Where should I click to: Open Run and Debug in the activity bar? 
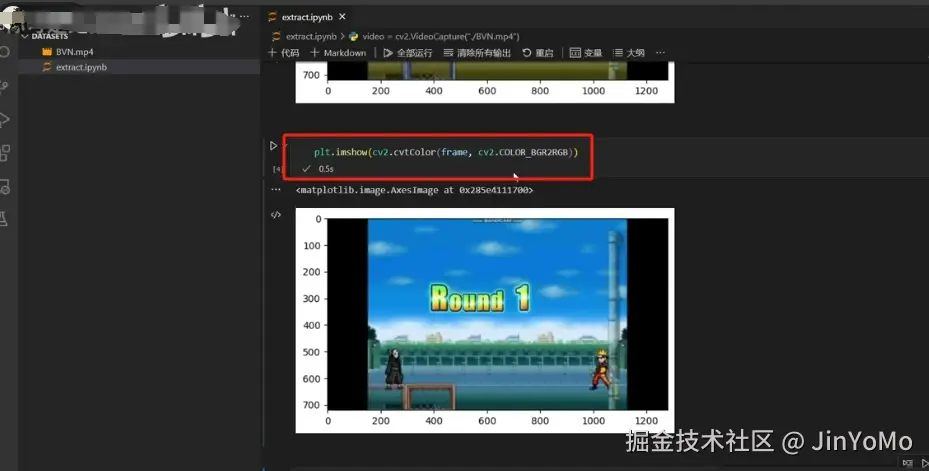(x=4, y=120)
